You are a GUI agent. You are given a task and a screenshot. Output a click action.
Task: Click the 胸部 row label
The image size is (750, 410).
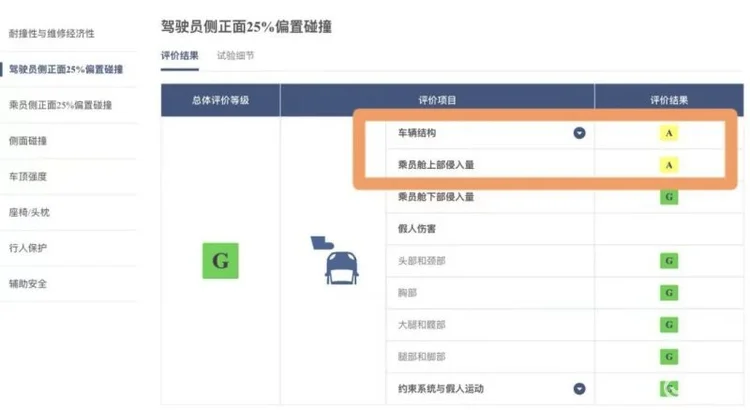[x=407, y=293]
